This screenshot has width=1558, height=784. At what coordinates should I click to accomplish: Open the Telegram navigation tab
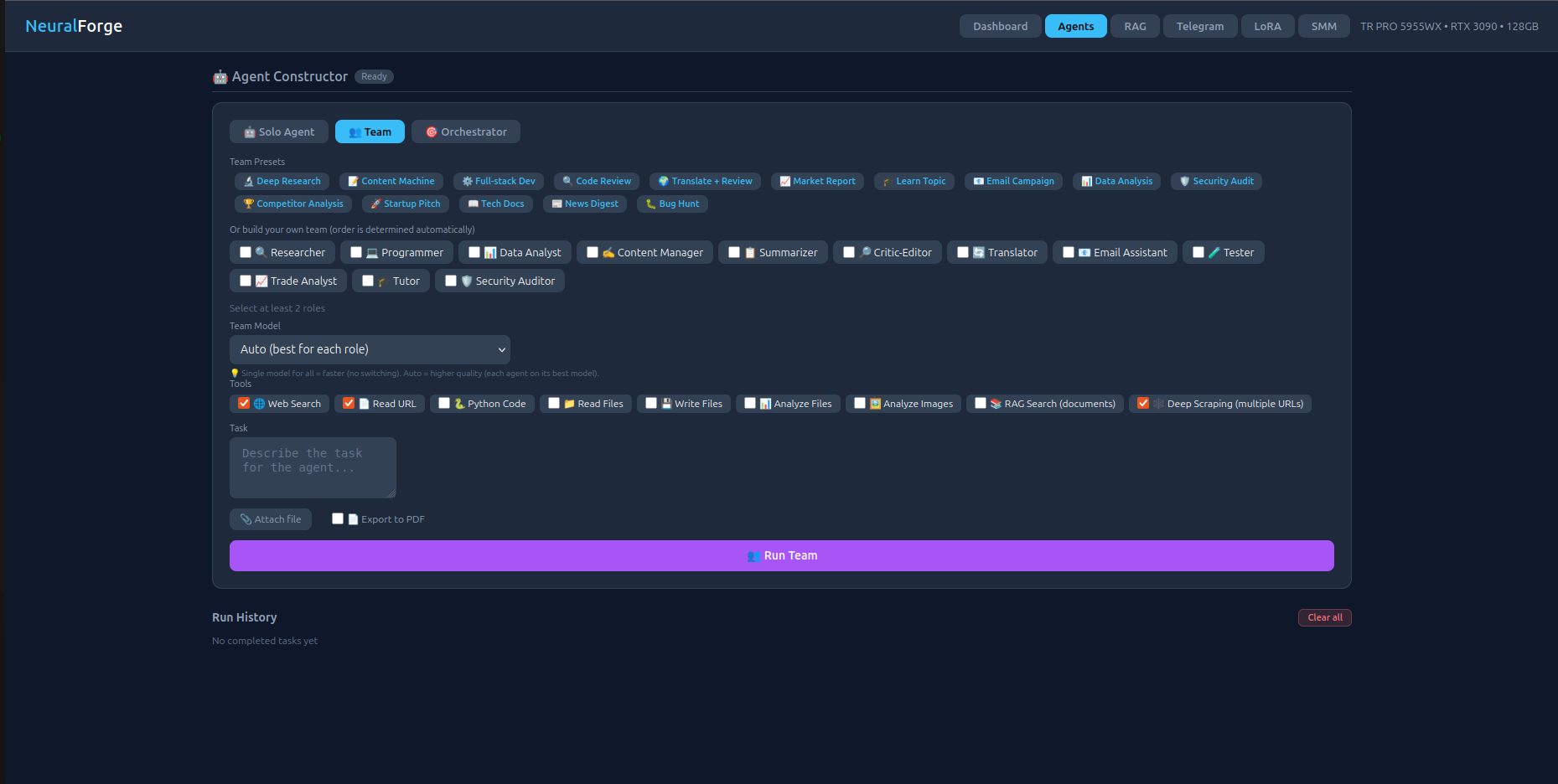(x=1199, y=26)
